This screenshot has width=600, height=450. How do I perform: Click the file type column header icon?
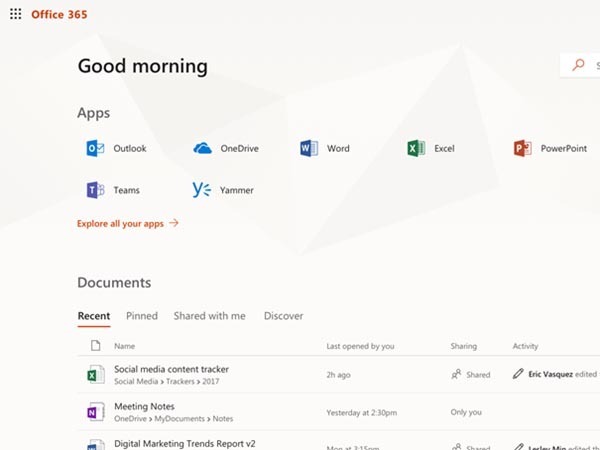tap(96, 346)
